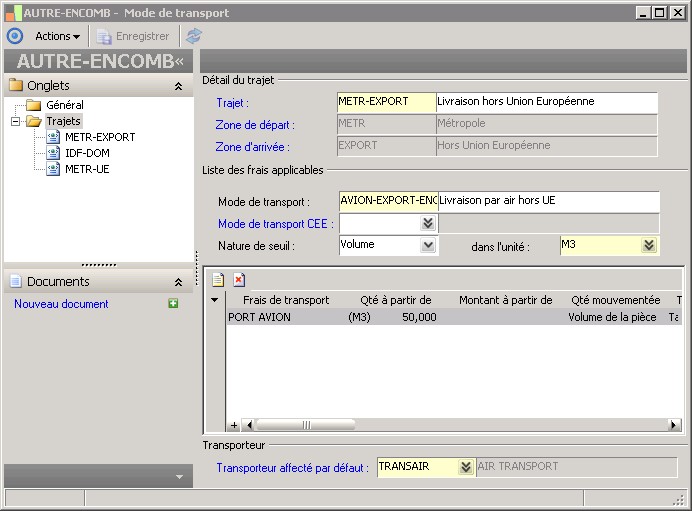The image size is (692, 511).
Task: Open the Mode de transport CEE dropdown
Action: click(x=428, y=223)
